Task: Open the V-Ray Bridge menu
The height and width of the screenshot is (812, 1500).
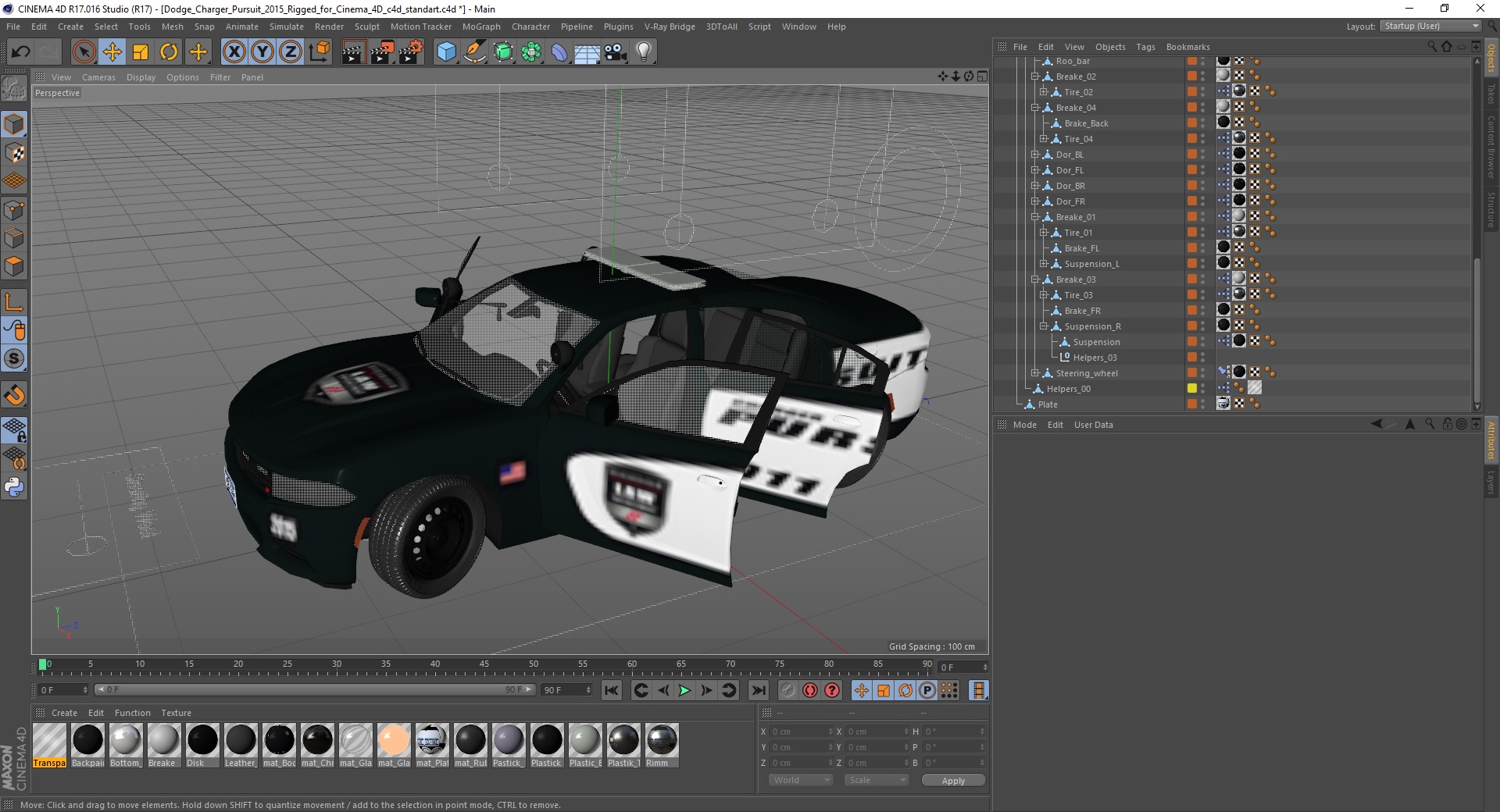Action: pos(670,27)
